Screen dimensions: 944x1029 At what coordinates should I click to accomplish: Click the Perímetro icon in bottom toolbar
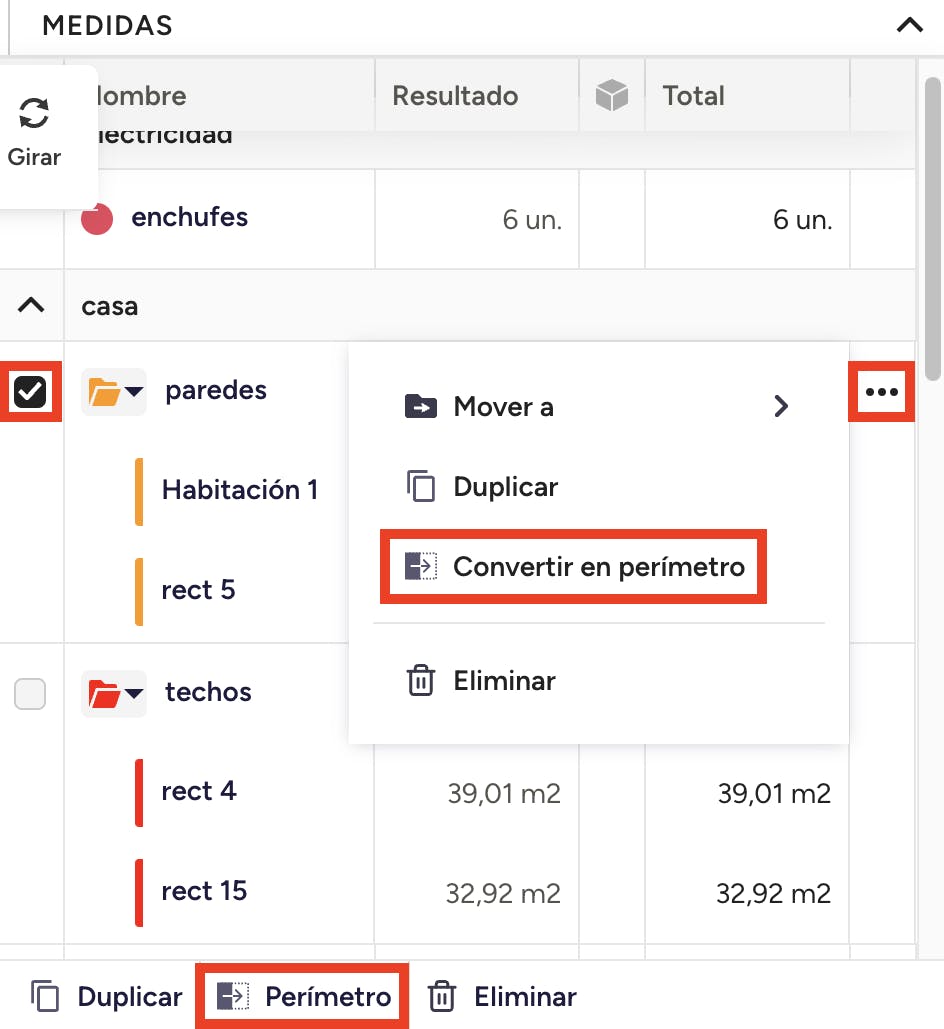[x=233, y=996]
